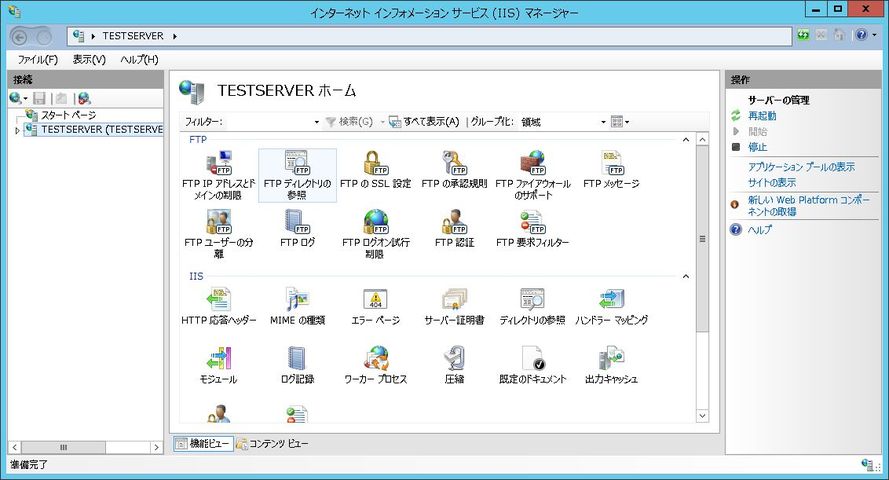Image resolution: width=889 pixels, height=480 pixels.
Task: Open FTP IP アドレスとドメインの制限
Action: pyautogui.click(x=219, y=175)
